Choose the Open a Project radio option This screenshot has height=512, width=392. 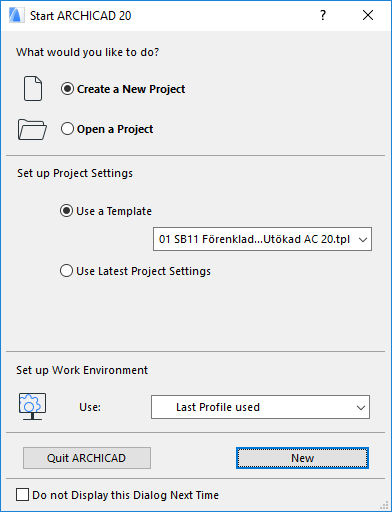tap(67, 129)
